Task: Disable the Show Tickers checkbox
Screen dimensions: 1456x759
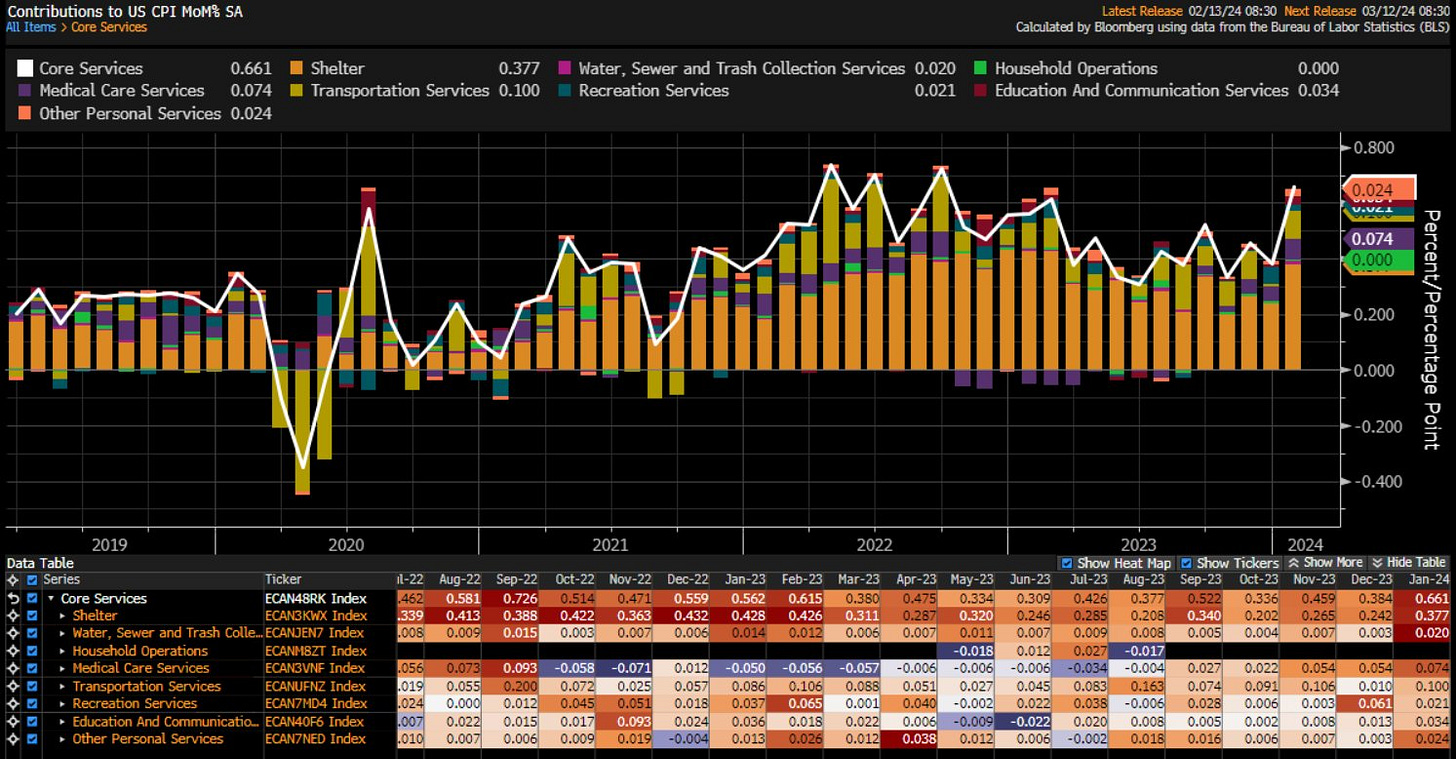Action: click(1187, 563)
